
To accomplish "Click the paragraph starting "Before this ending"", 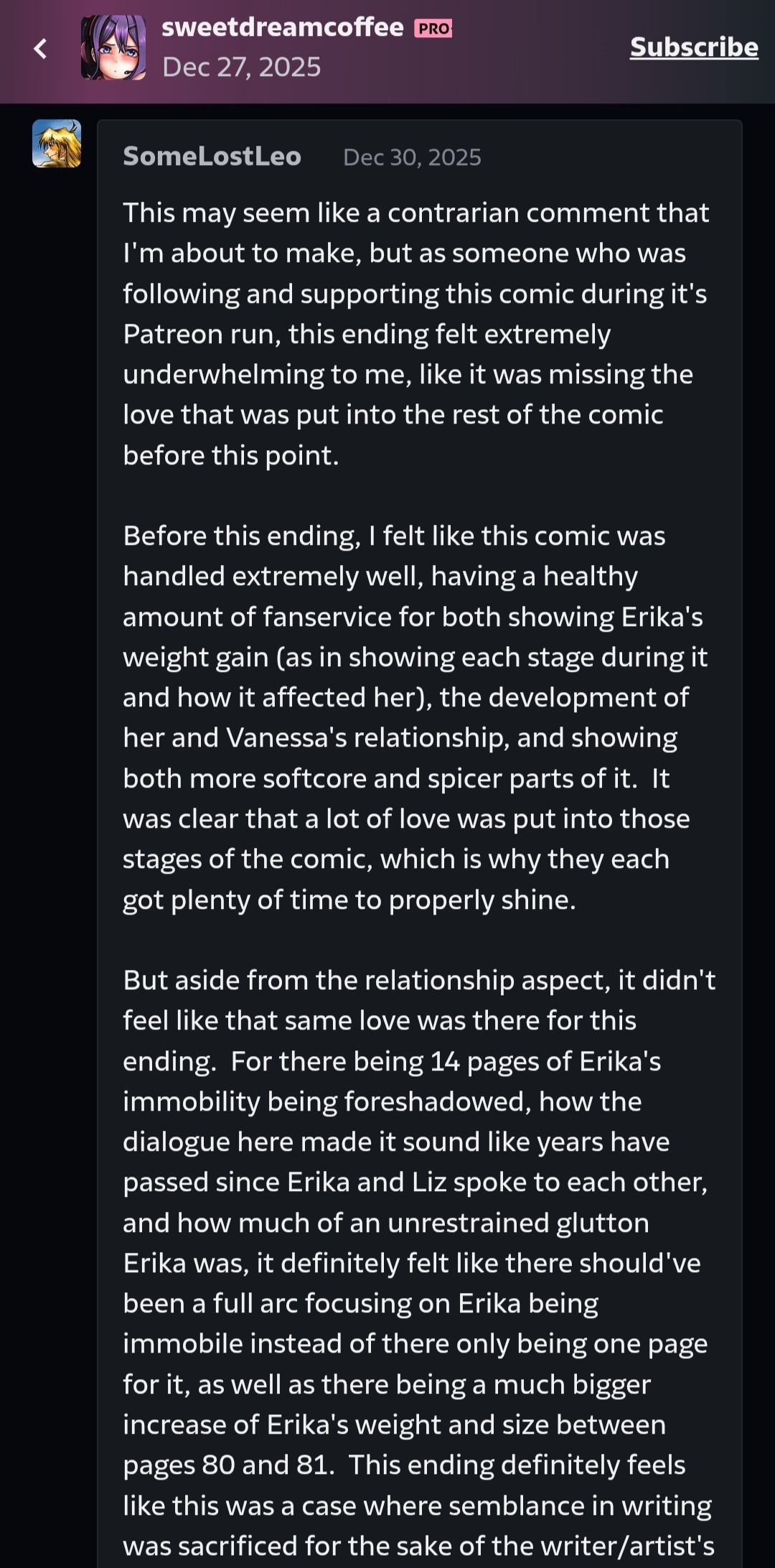I will [416, 717].
